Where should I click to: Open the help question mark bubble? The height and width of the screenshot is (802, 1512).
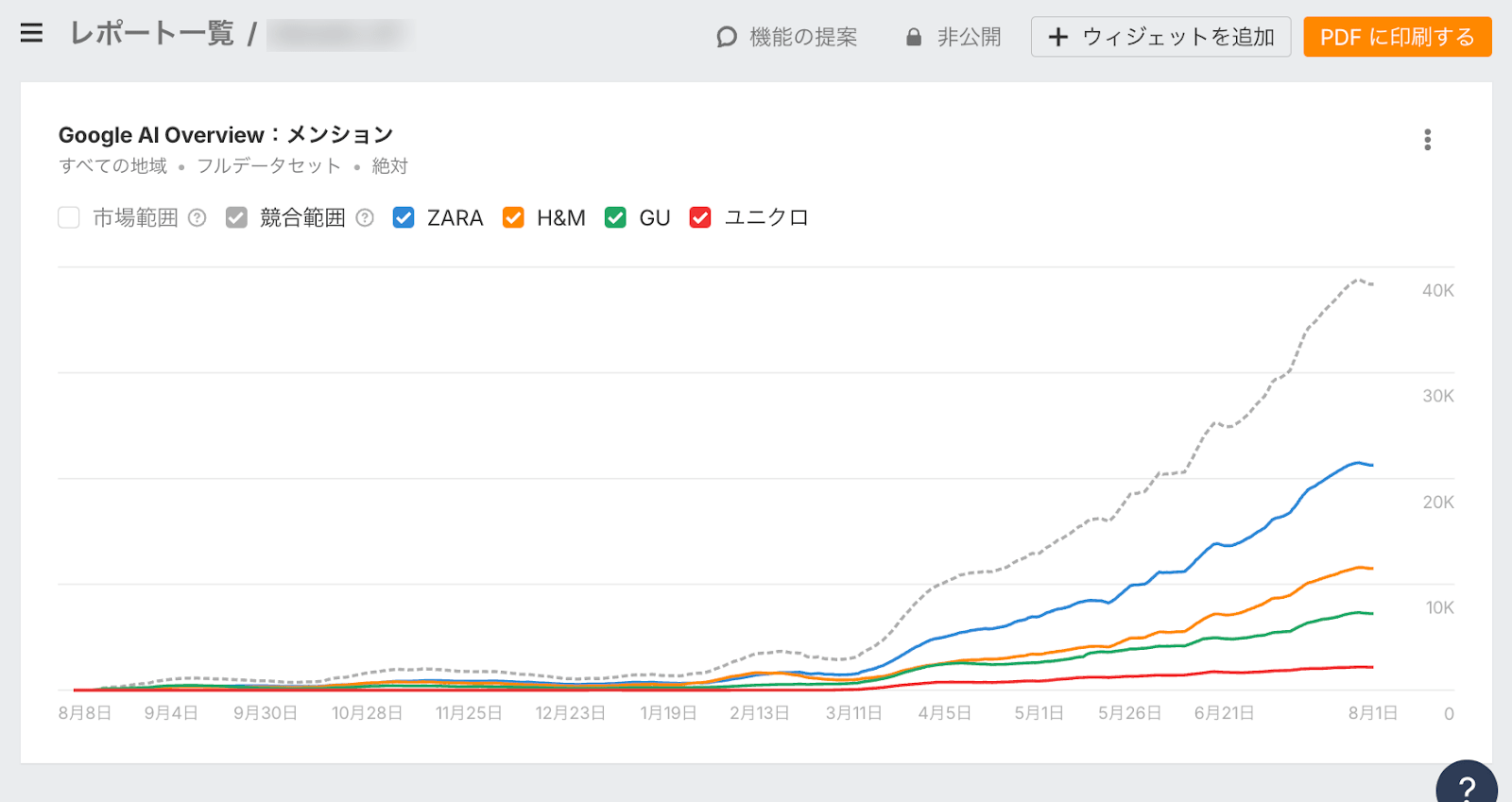pyautogui.click(x=1466, y=785)
